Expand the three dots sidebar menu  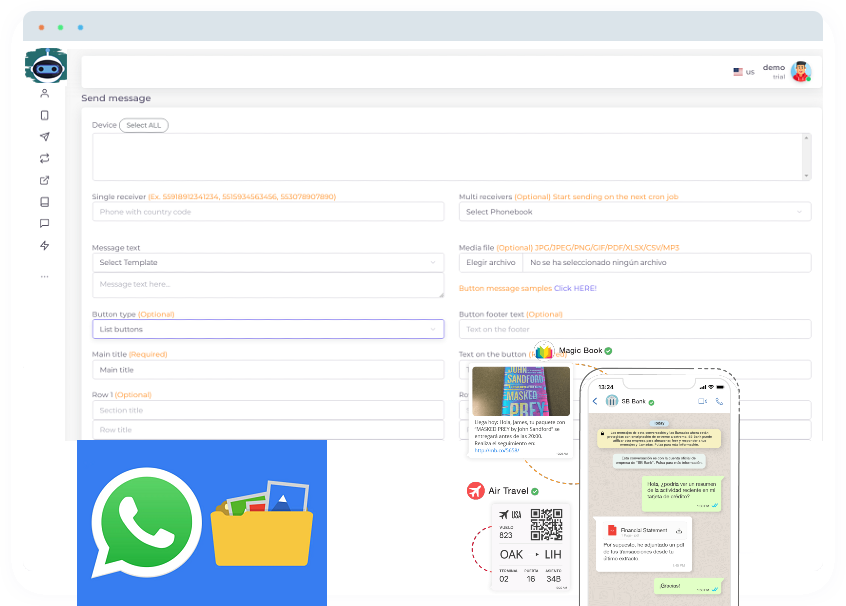(45, 276)
